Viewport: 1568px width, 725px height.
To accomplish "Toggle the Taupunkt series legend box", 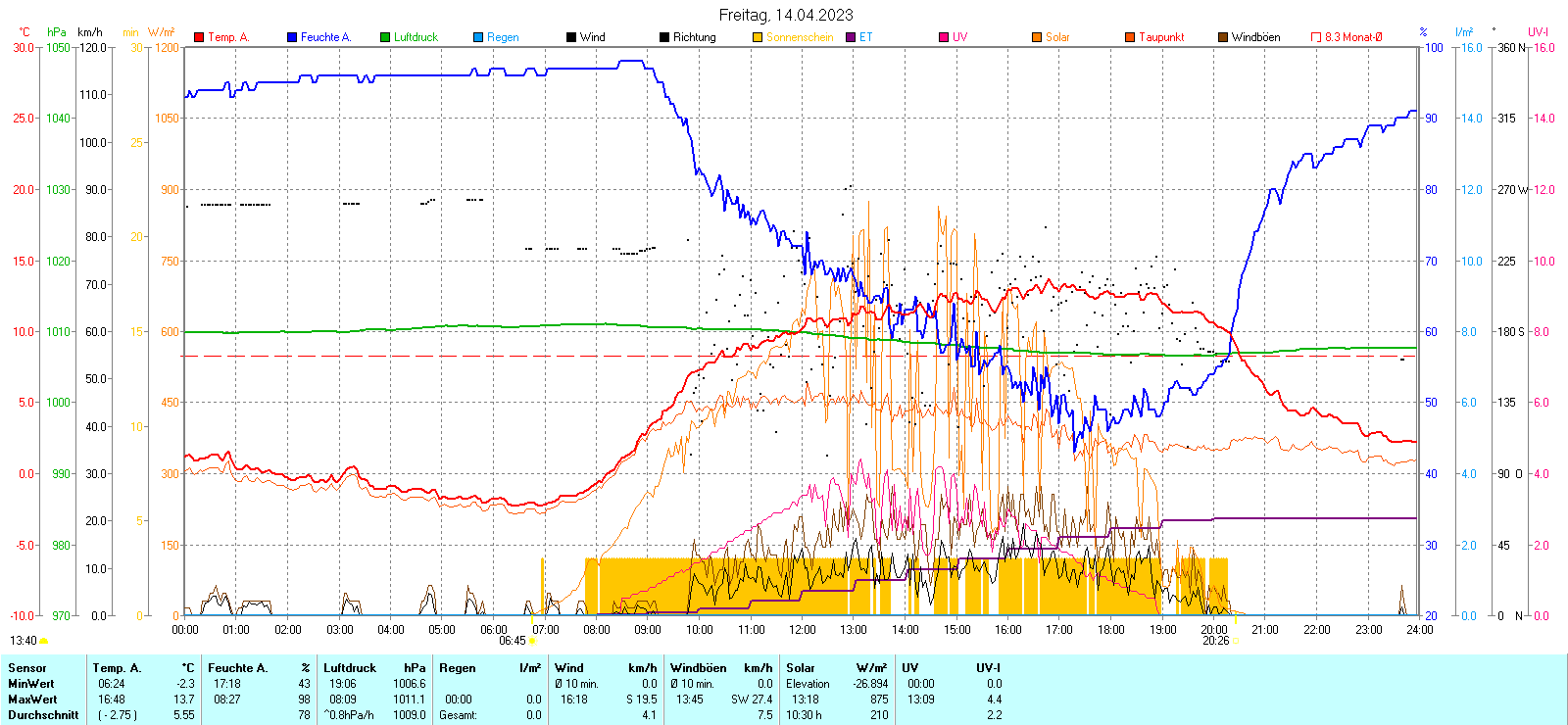I will (x=1130, y=37).
